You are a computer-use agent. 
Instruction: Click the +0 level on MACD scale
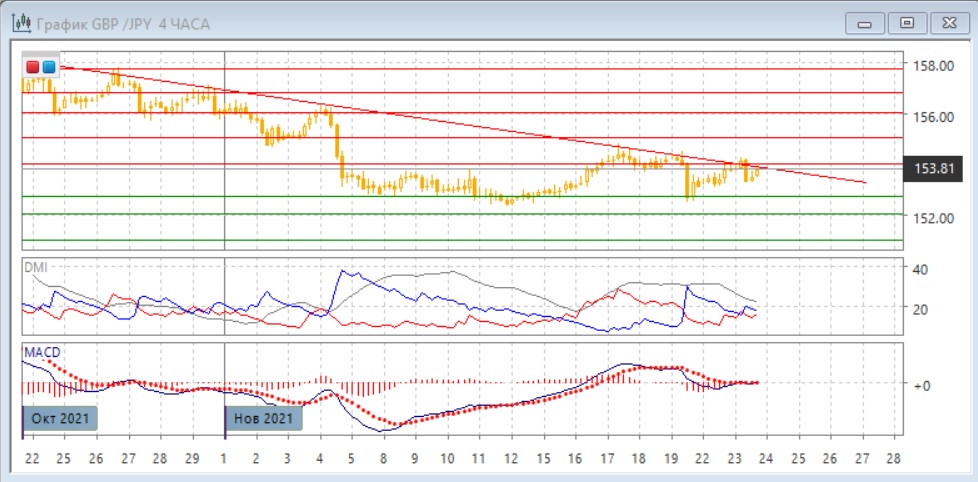[x=921, y=385]
